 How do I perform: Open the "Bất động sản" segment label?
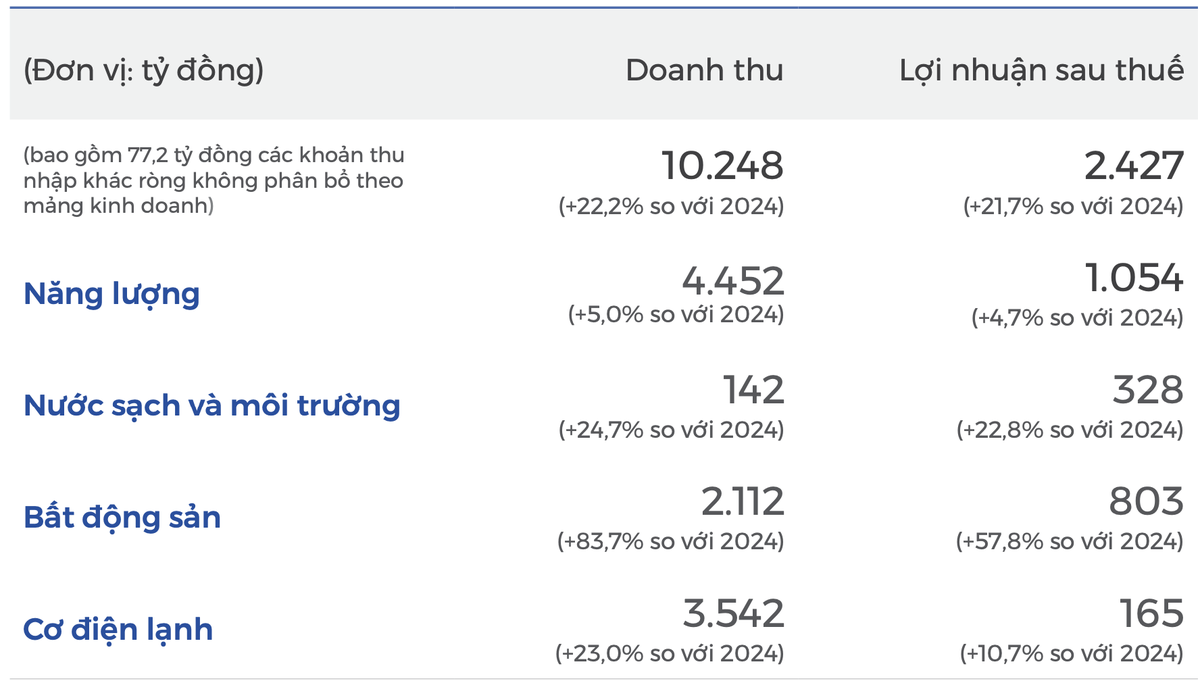(122, 518)
